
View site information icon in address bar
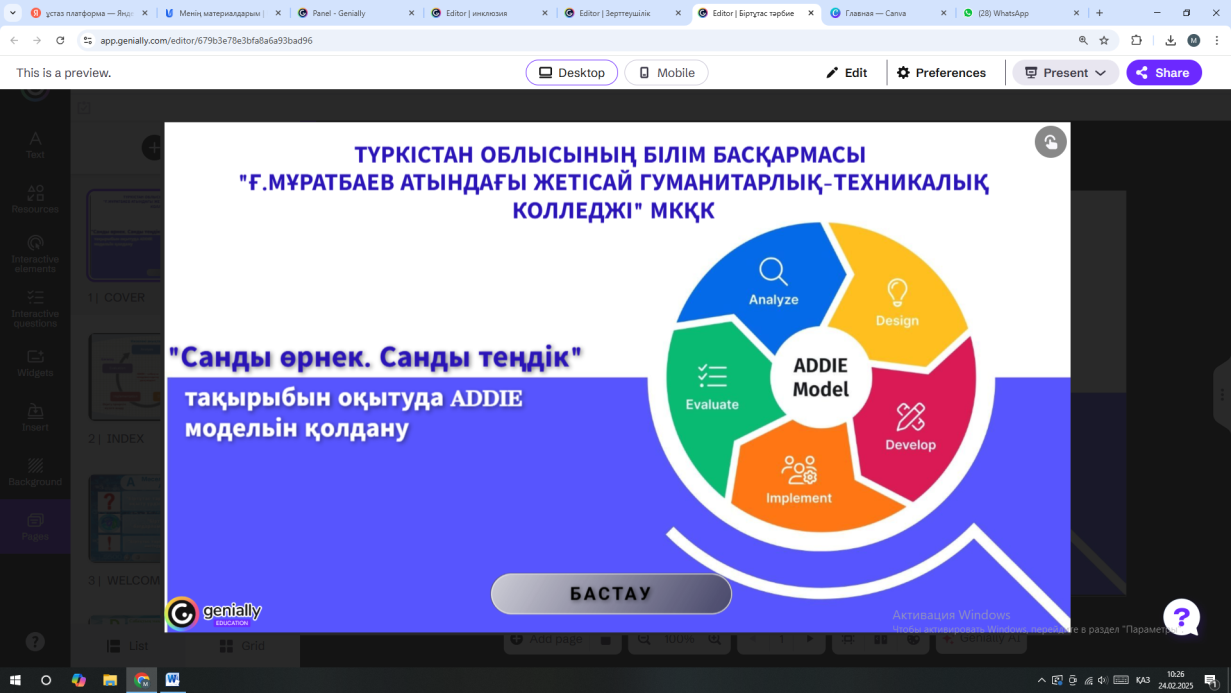(88, 40)
